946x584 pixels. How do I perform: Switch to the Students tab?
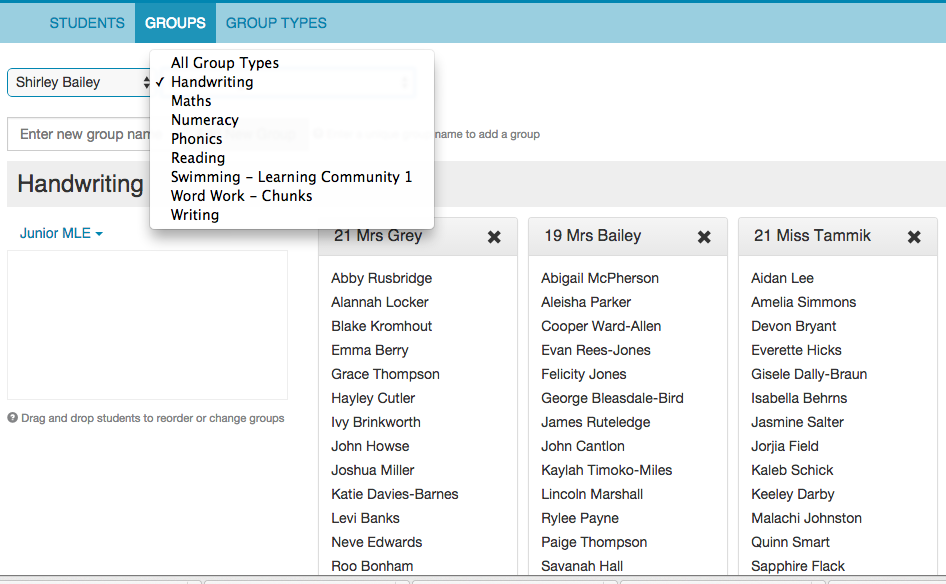coord(87,23)
